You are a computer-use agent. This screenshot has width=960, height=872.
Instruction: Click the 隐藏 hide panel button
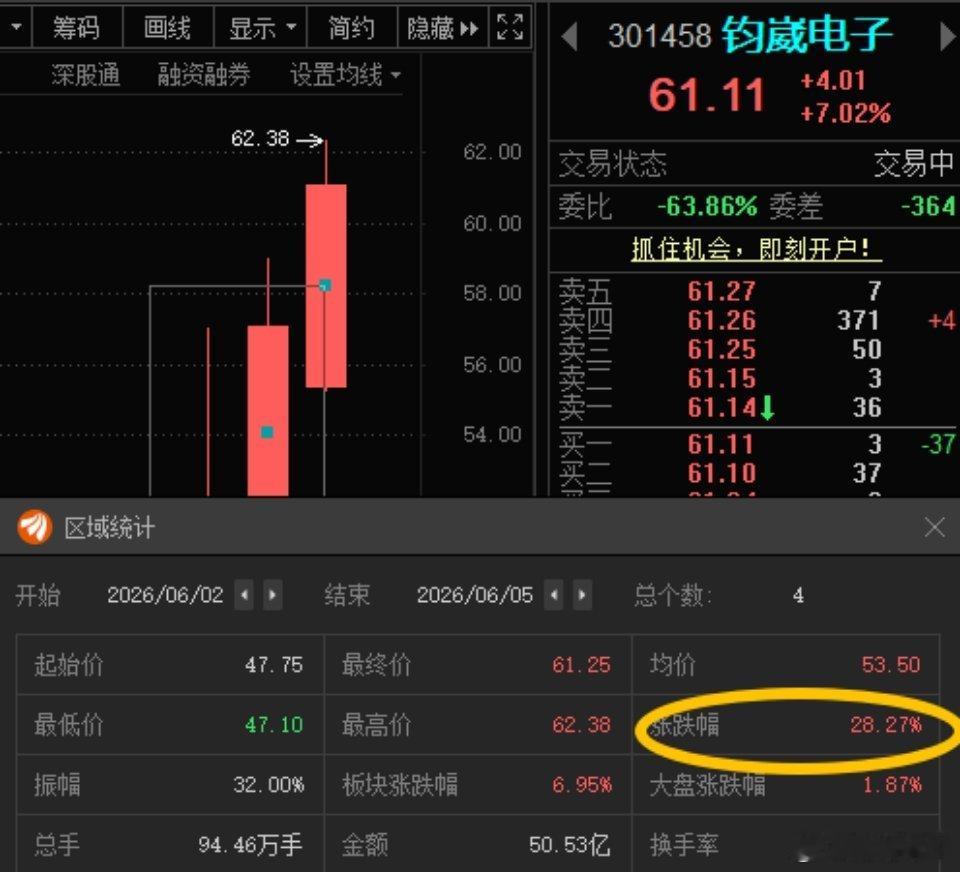click(x=442, y=28)
